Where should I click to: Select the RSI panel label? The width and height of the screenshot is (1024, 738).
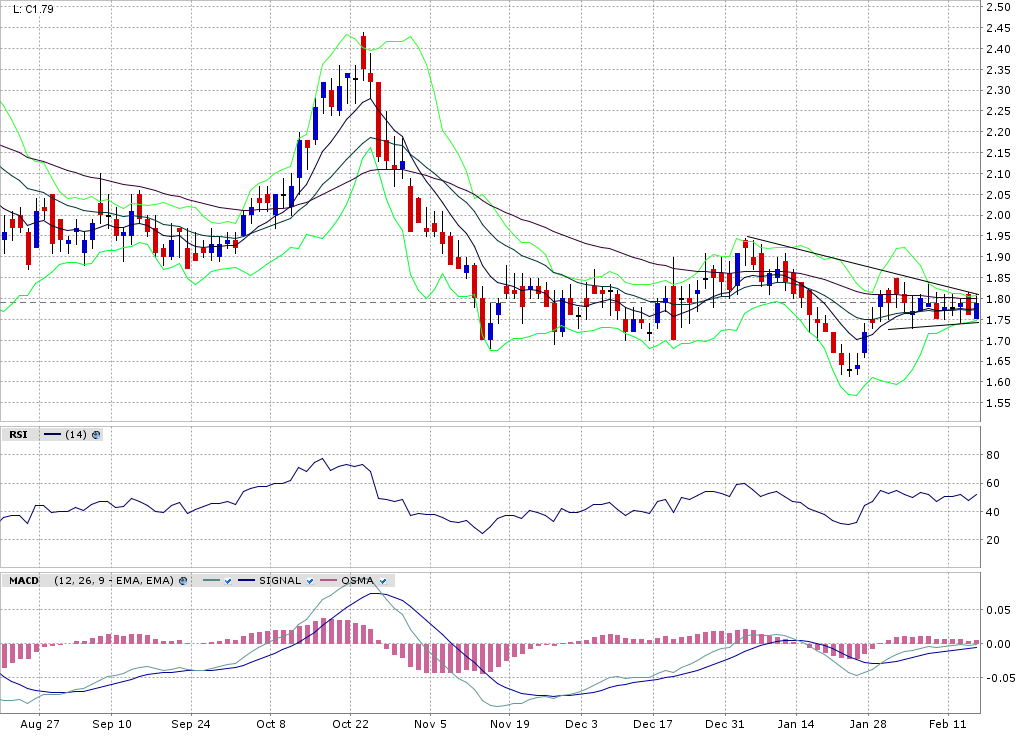pyautogui.click(x=18, y=435)
